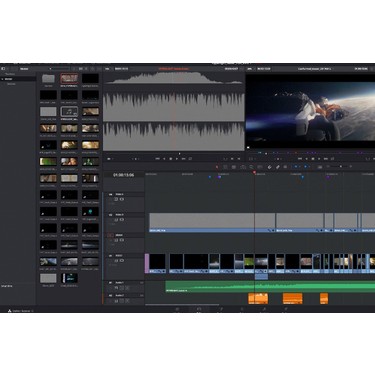Click the Position Lock icon in edit toolbar

tap(285, 167)
